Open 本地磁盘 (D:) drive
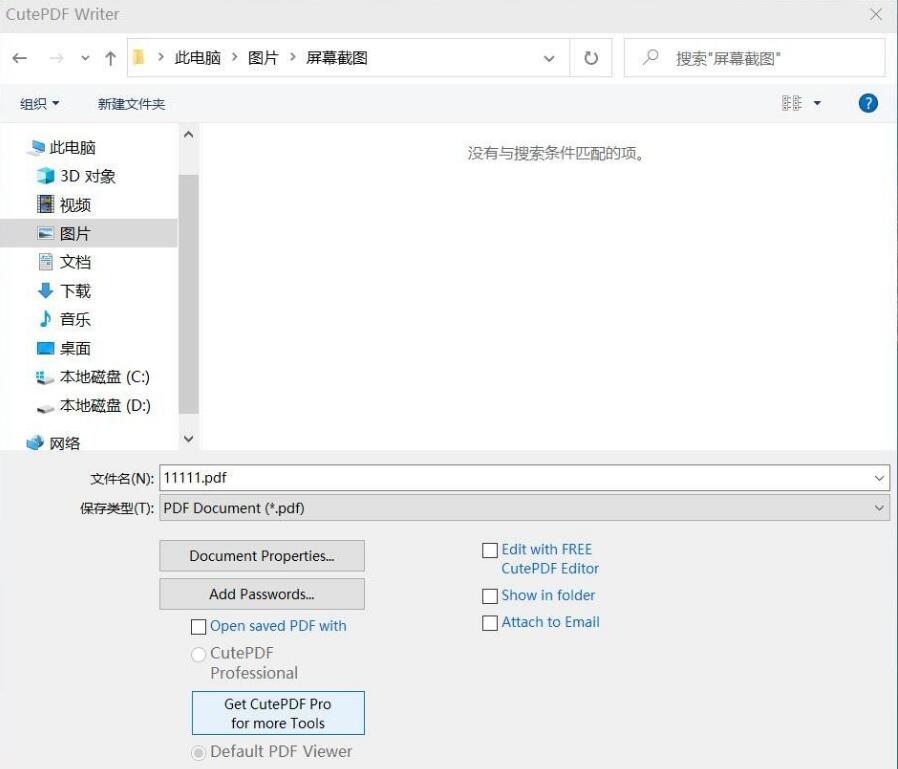898x769 pixels. 93,405
